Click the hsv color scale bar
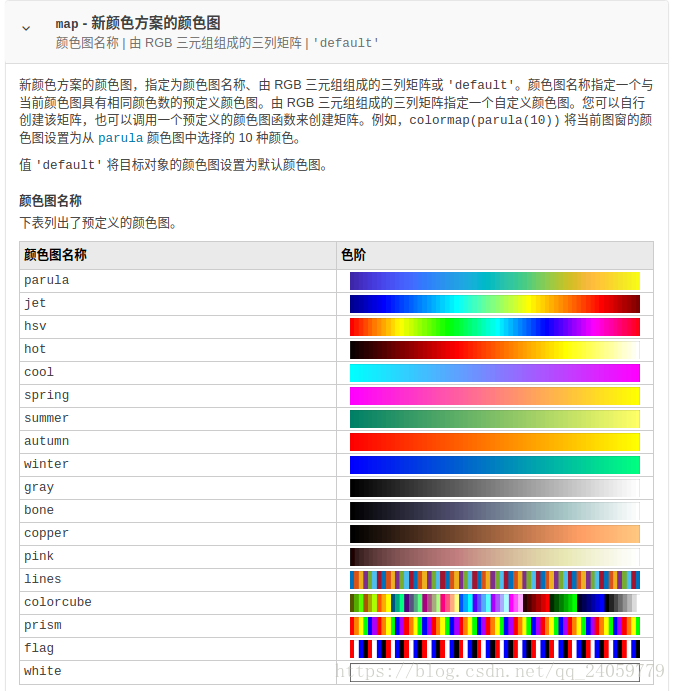The width and height of the screenshot is (676, 691). (494, 327)
